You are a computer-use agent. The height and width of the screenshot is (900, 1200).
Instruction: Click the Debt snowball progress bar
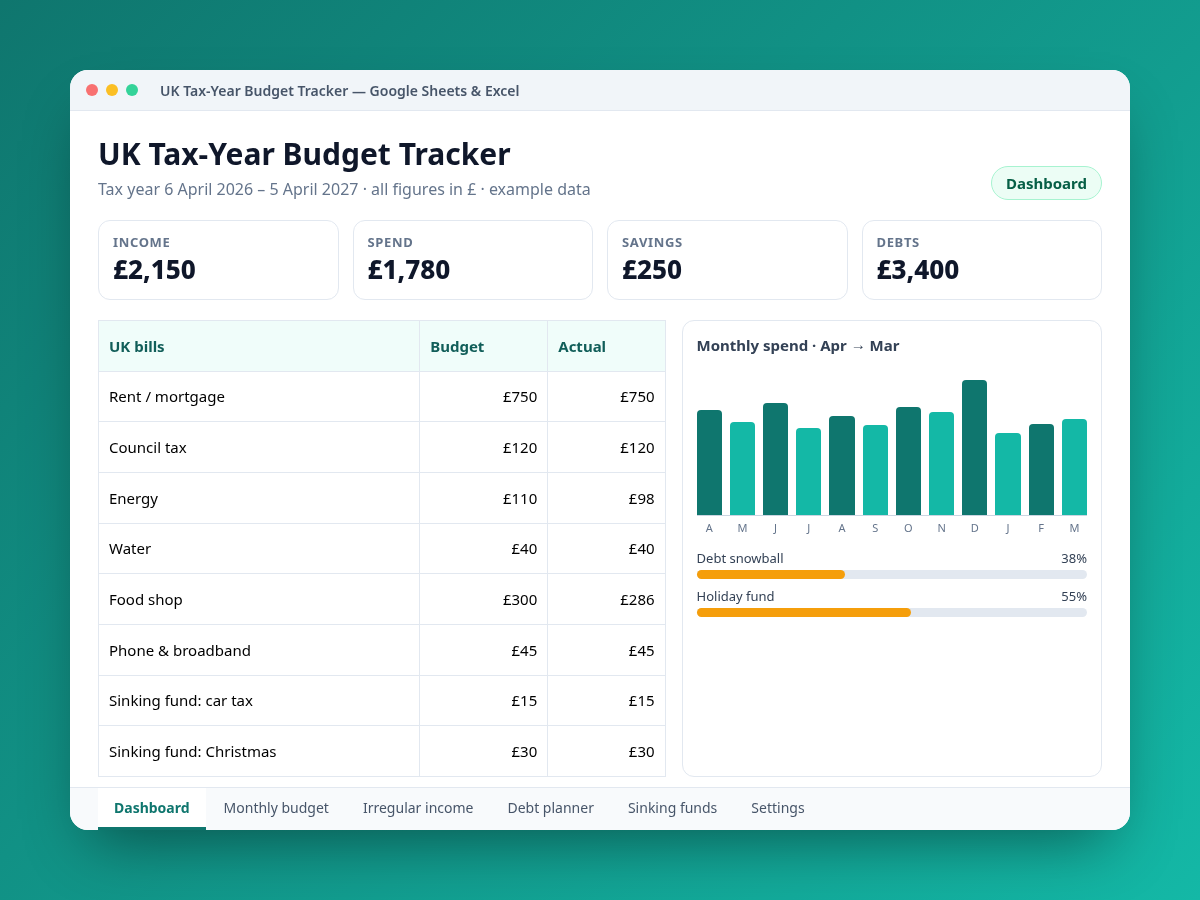point(891,574)
